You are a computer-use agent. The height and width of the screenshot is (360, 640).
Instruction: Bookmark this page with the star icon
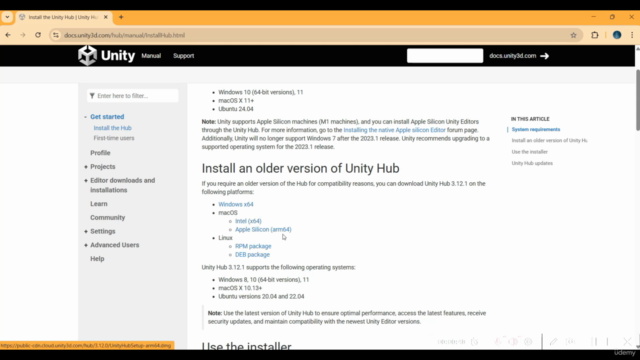573,36
